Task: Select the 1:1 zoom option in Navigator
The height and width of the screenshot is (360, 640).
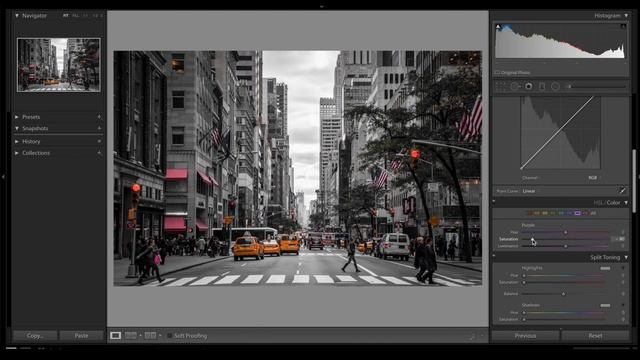Action: click(85, 16)
